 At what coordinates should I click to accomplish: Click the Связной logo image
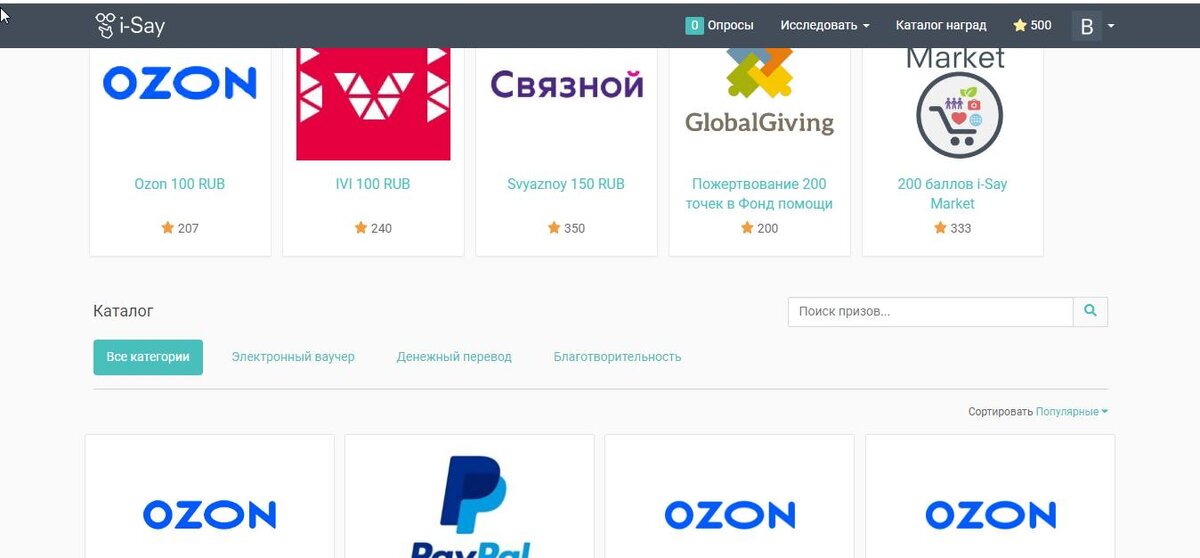[566, 84]
